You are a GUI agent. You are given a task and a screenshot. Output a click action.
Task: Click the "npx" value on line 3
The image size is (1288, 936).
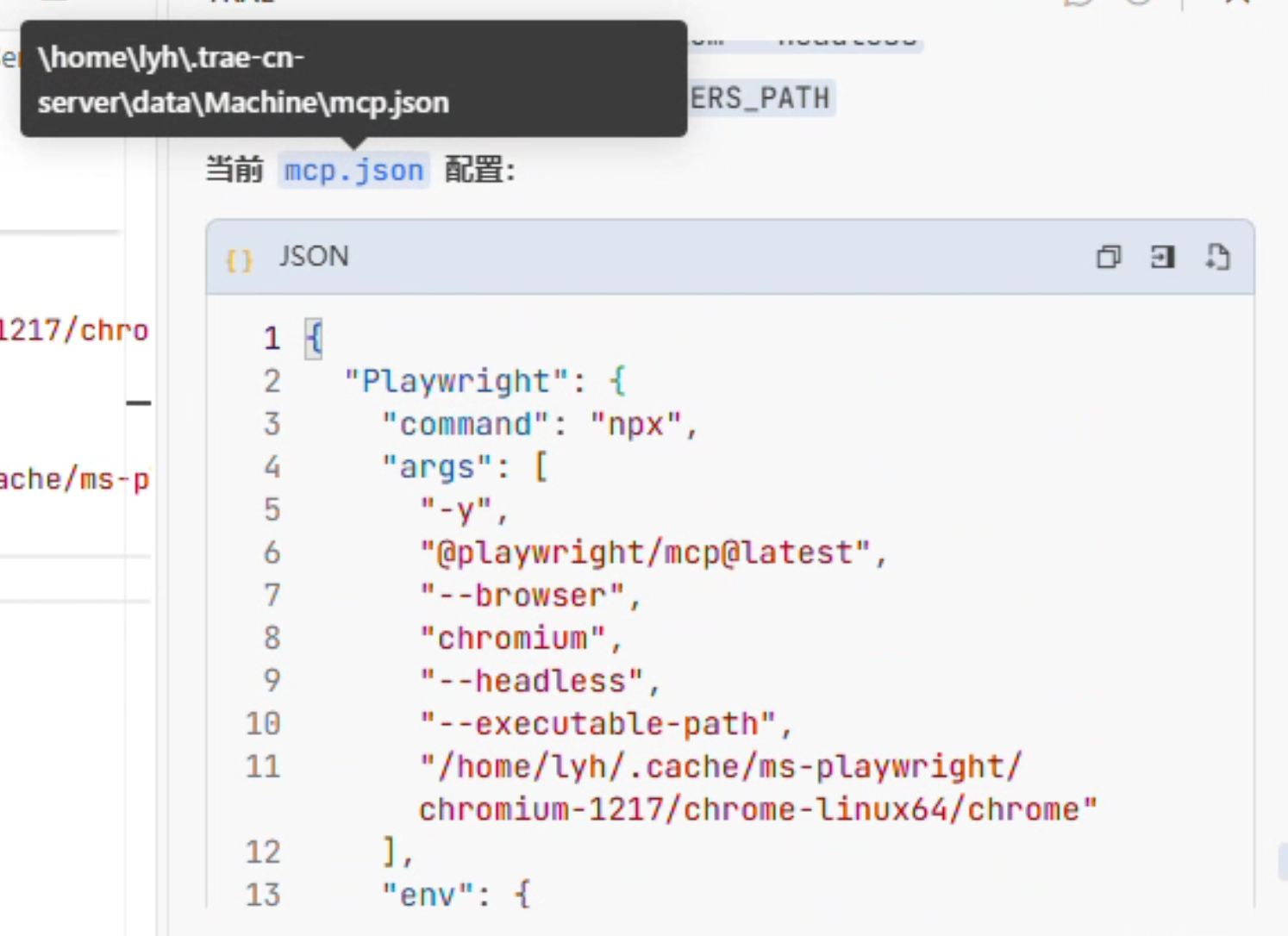tap(636, 424)
